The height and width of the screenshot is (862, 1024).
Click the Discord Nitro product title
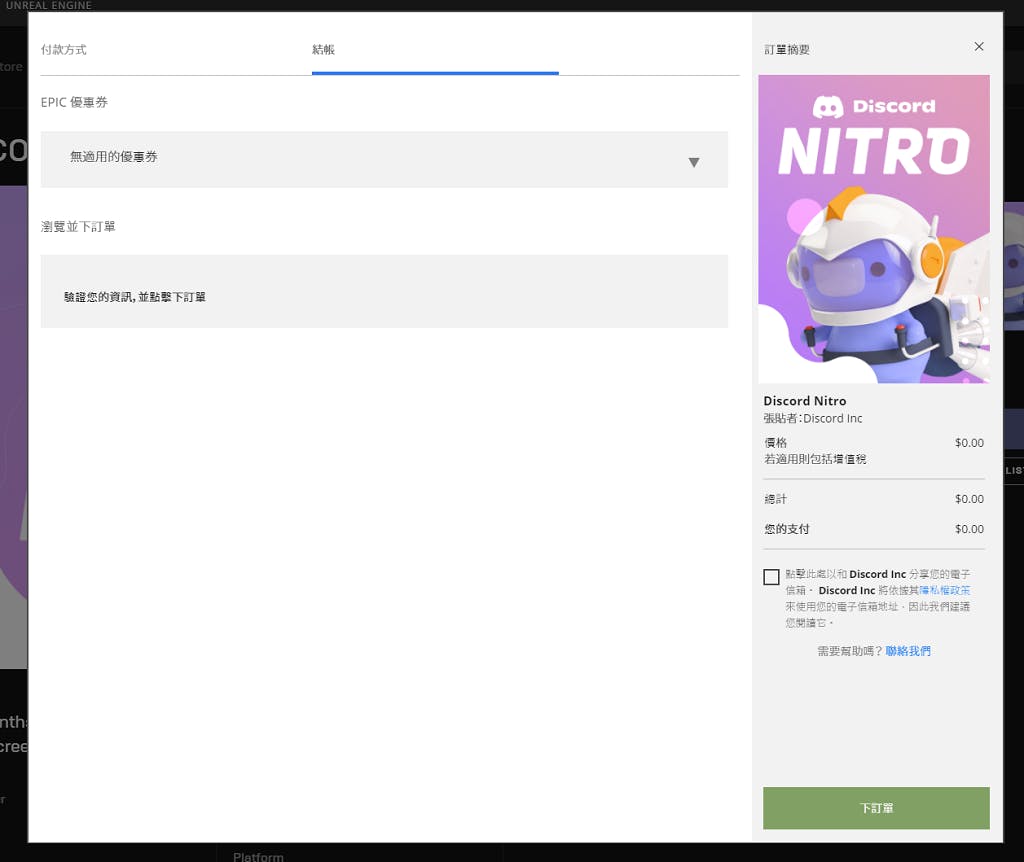click(x=804, y=401)
